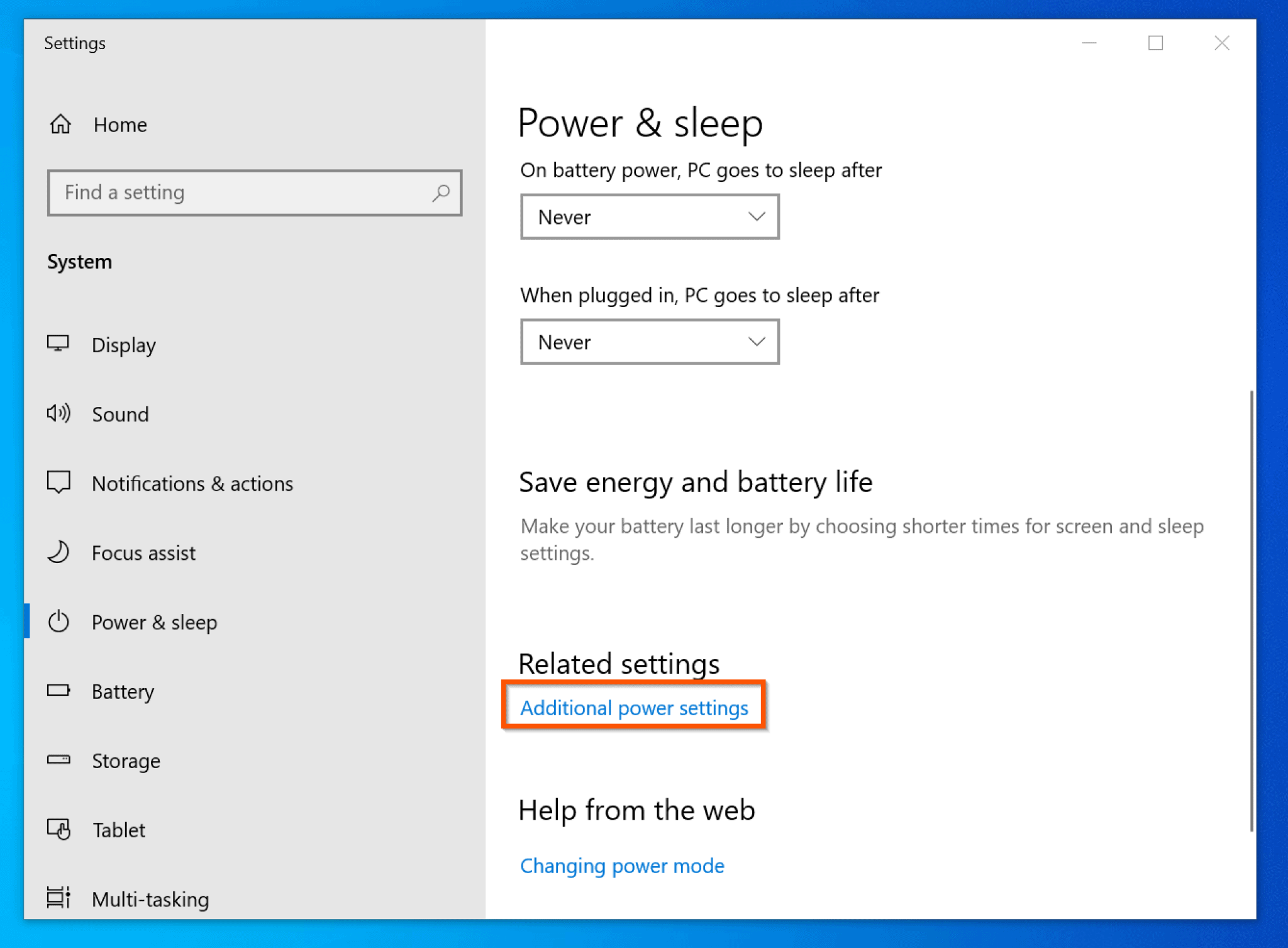
Task: Select the Storage icon
Action: (x=59, y=760)
